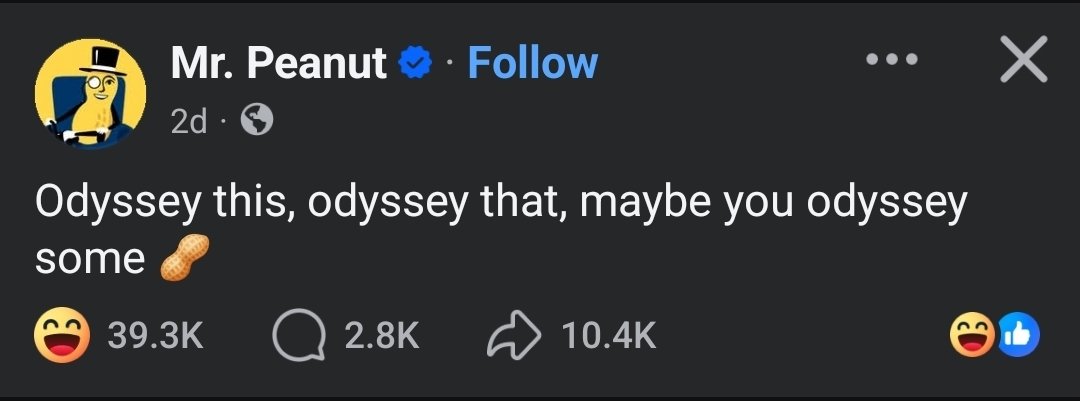This screenshot has height=401, width=1080.
Task: Click the blue verified badge
Action: point(415,63)
